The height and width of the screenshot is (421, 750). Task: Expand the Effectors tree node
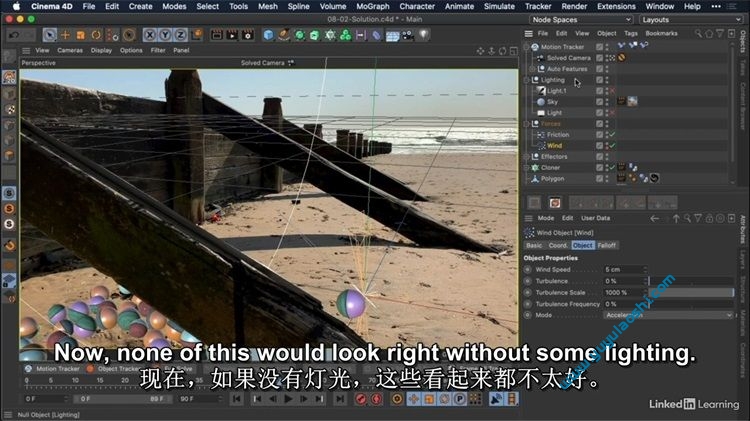click(527, 156)
